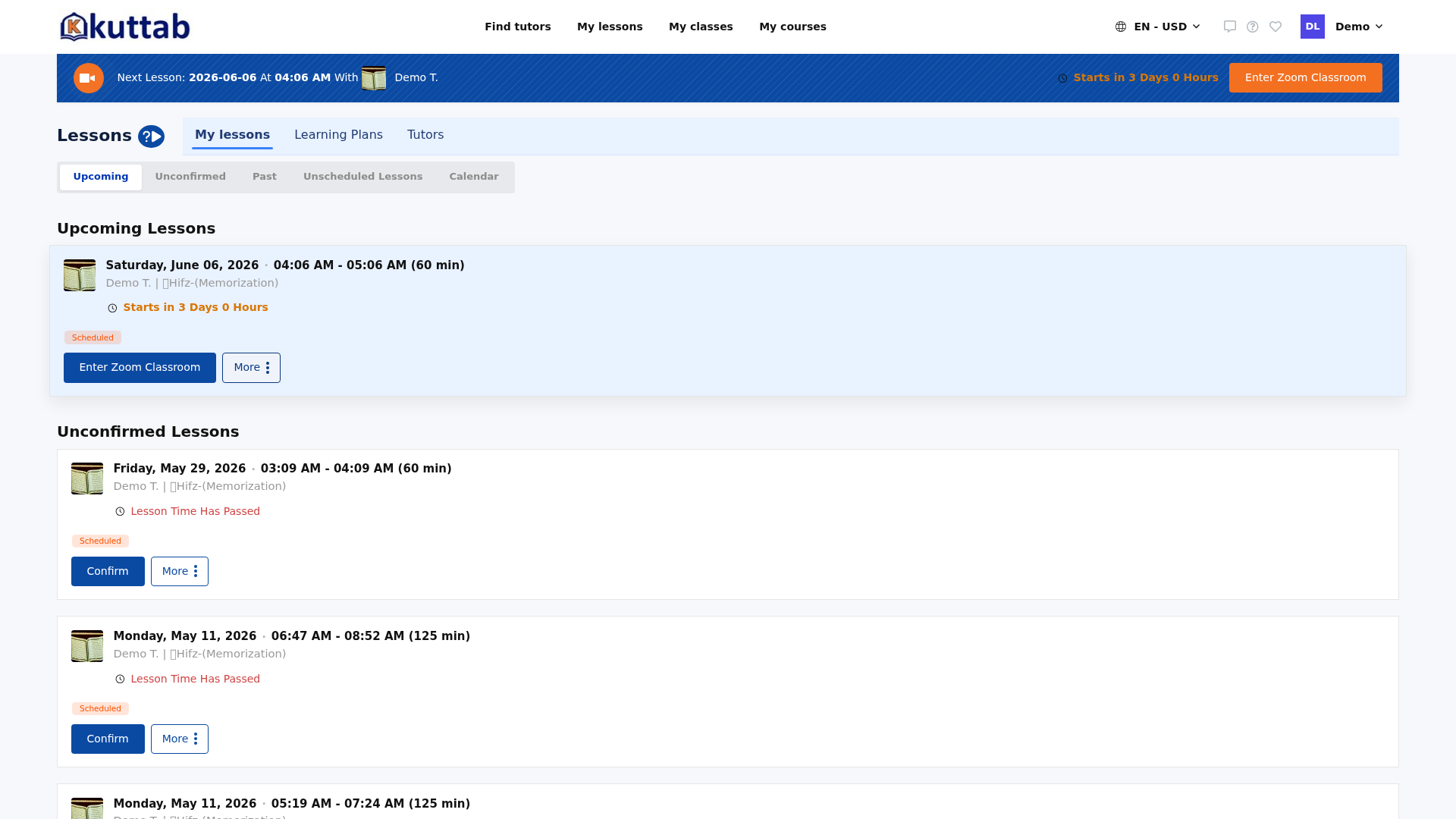Open EN - USD language currency dropdown
The width and height of the screenshot is (1456, 819).
pyautogui.click(x=1158, y=27)
